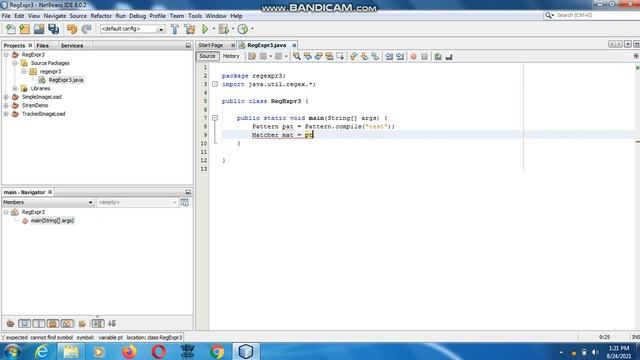Click the New Project toolbar icon
640x360 pixels.
click(x=24, y=29)
